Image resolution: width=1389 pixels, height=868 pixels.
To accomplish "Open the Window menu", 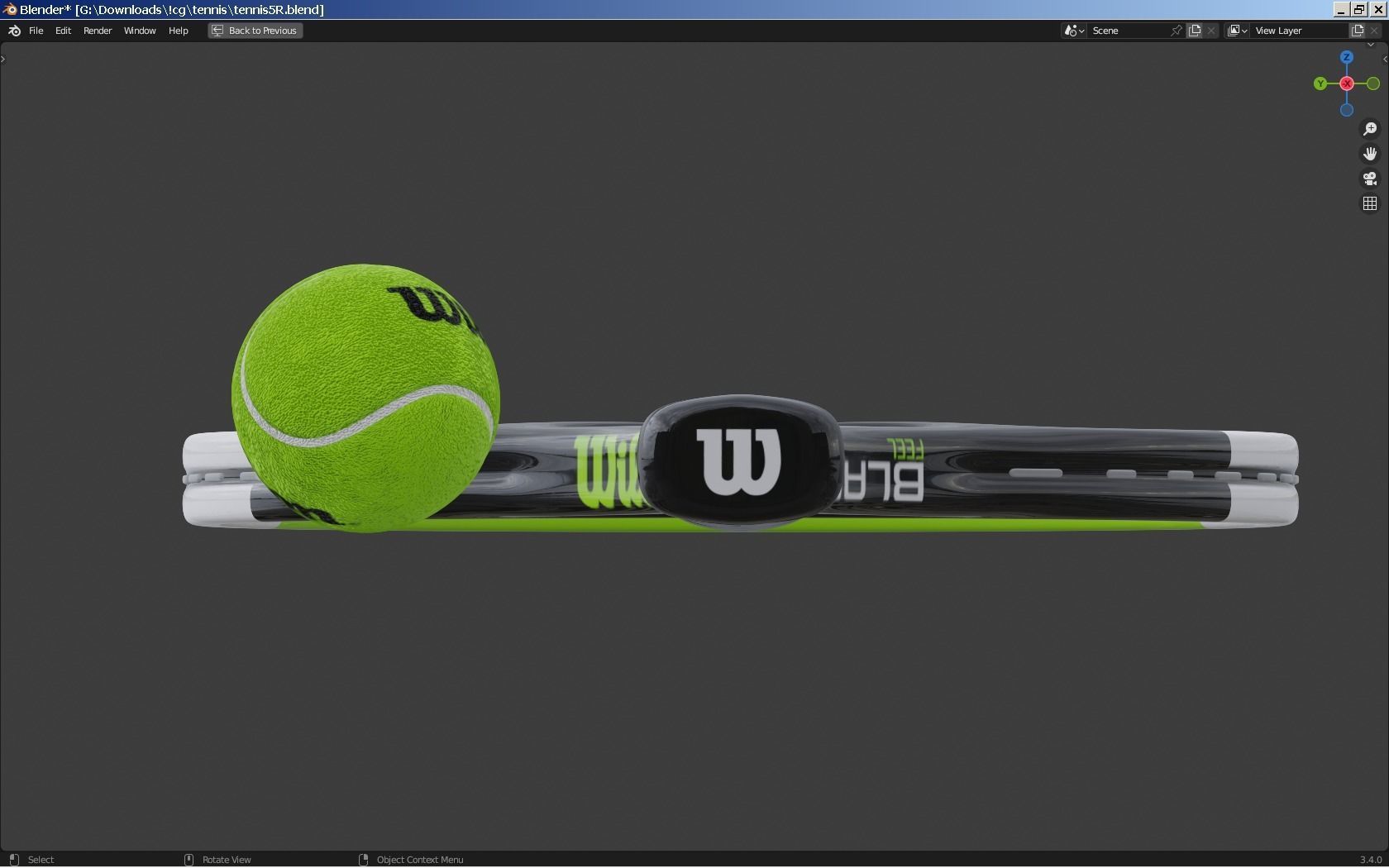I will [x=140, y=31].
